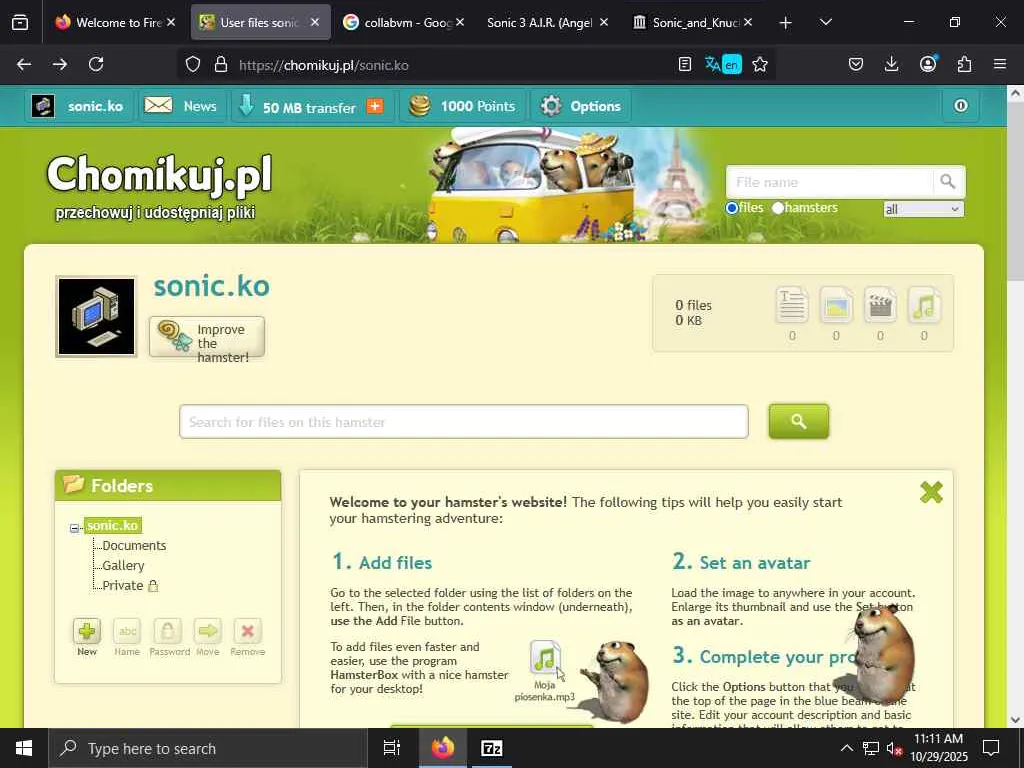Dismiss the welcome tips with green X
1024x768 pixels.
[931, 492]
